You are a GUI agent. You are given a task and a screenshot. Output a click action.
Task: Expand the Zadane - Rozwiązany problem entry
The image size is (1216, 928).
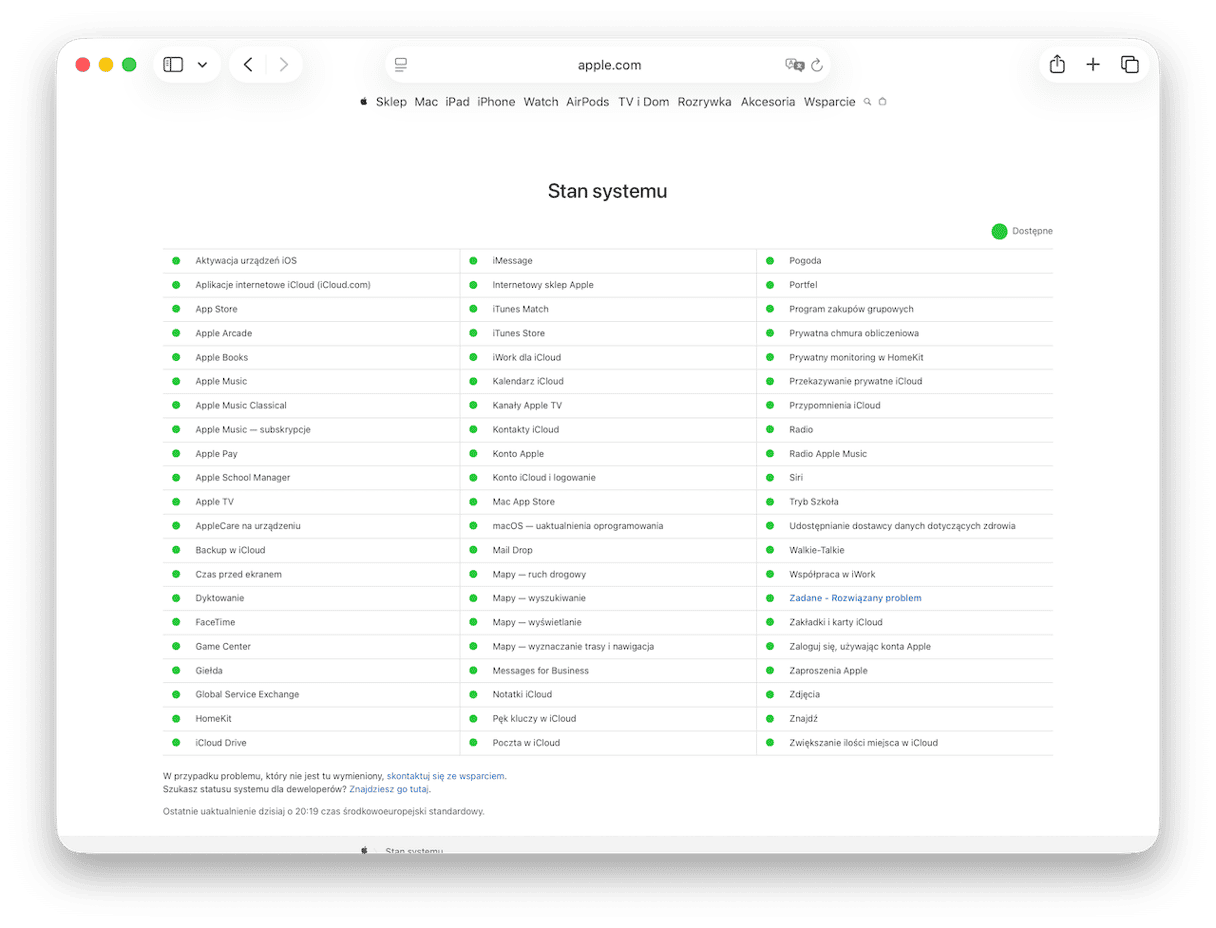click(855, 598)
